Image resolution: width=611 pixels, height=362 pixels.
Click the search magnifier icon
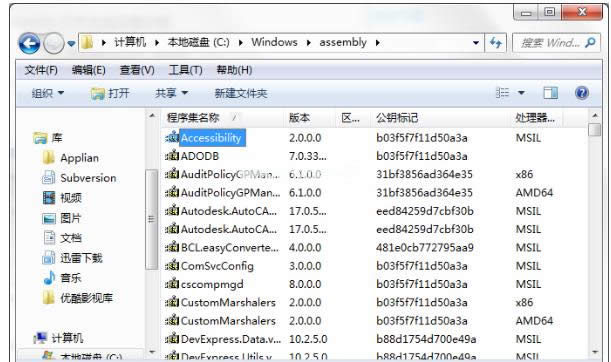[x=590, y=42]
